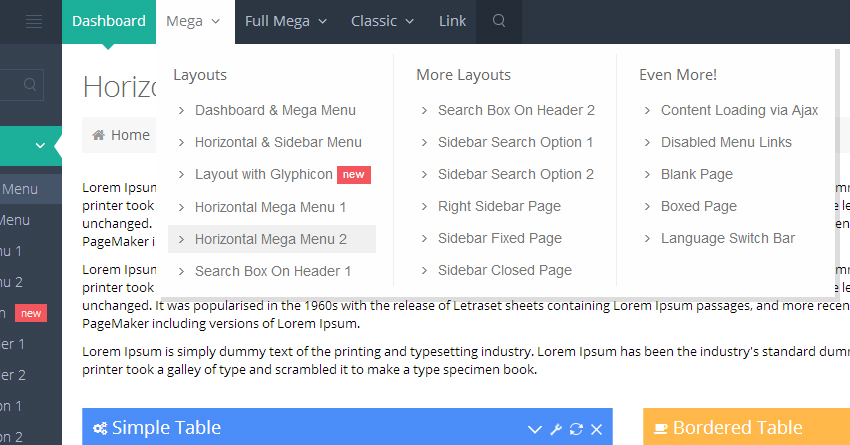Open the Content Loading via Ajax link
The image size is (850, 445).
739,110
